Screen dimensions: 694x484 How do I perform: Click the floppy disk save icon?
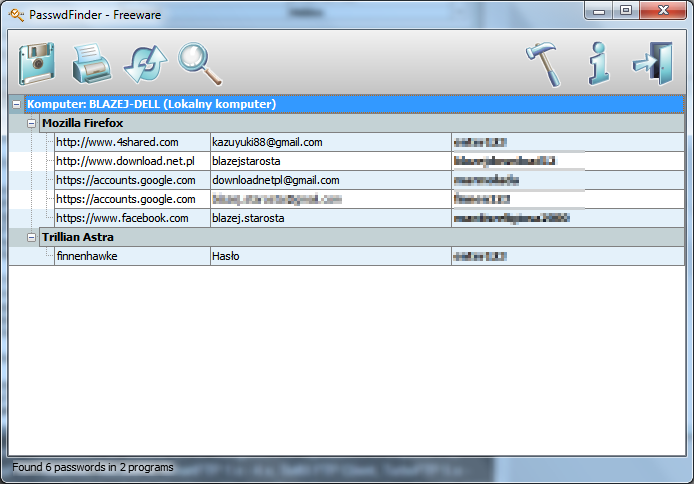37,64
